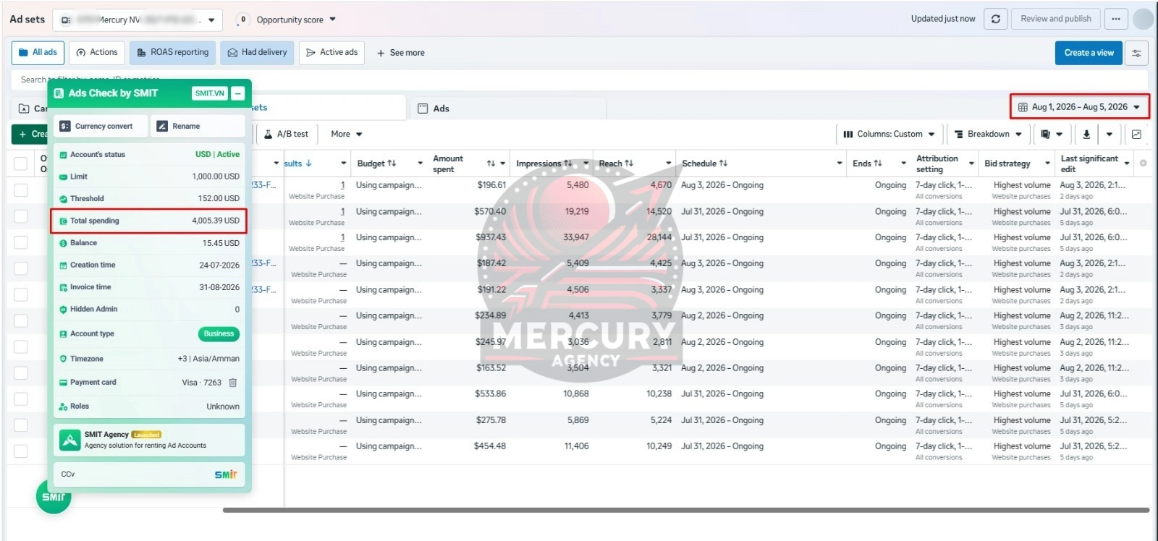Minimize the Ads Check by SMIT panel
The image size is (1158, 541).
(237, 94)
